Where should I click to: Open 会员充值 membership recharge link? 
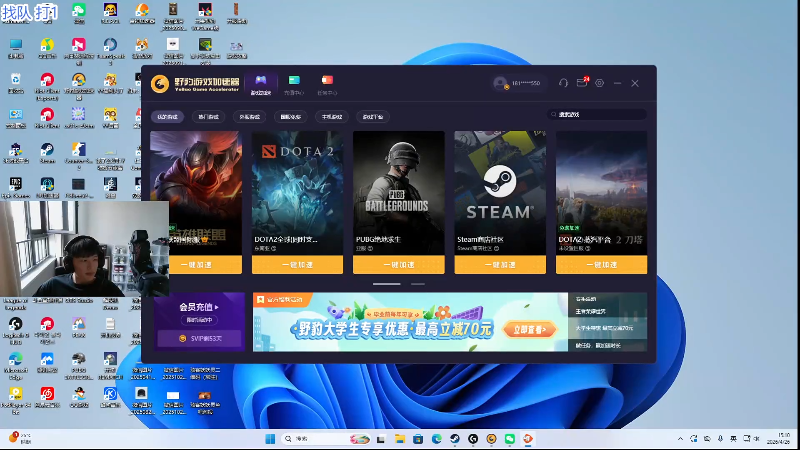tap(199, 307)
